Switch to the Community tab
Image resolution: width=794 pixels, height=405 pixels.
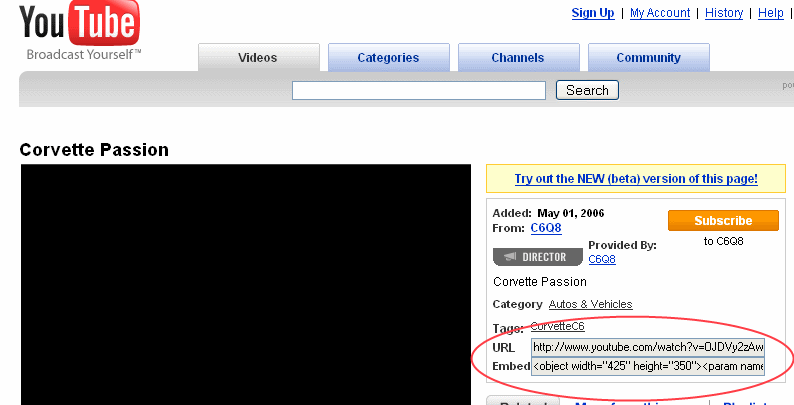[649, 57]
